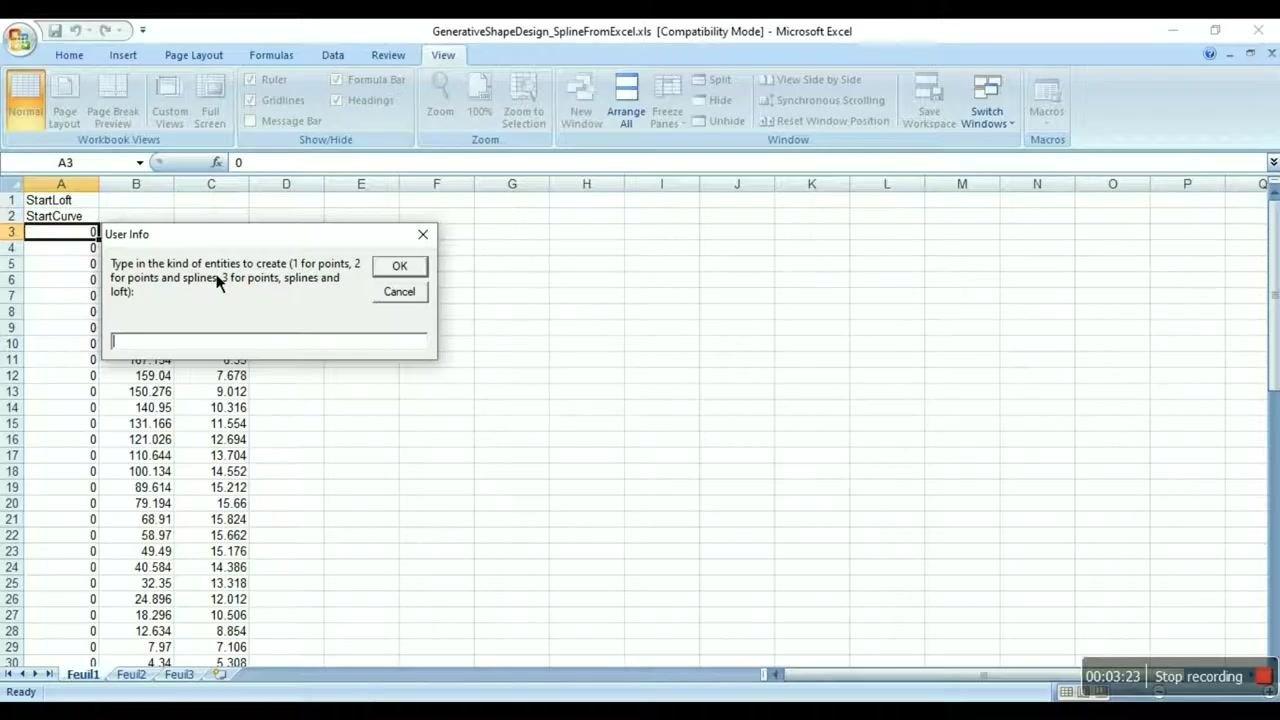Click Cancel in User Info dialog

[399, 292]
